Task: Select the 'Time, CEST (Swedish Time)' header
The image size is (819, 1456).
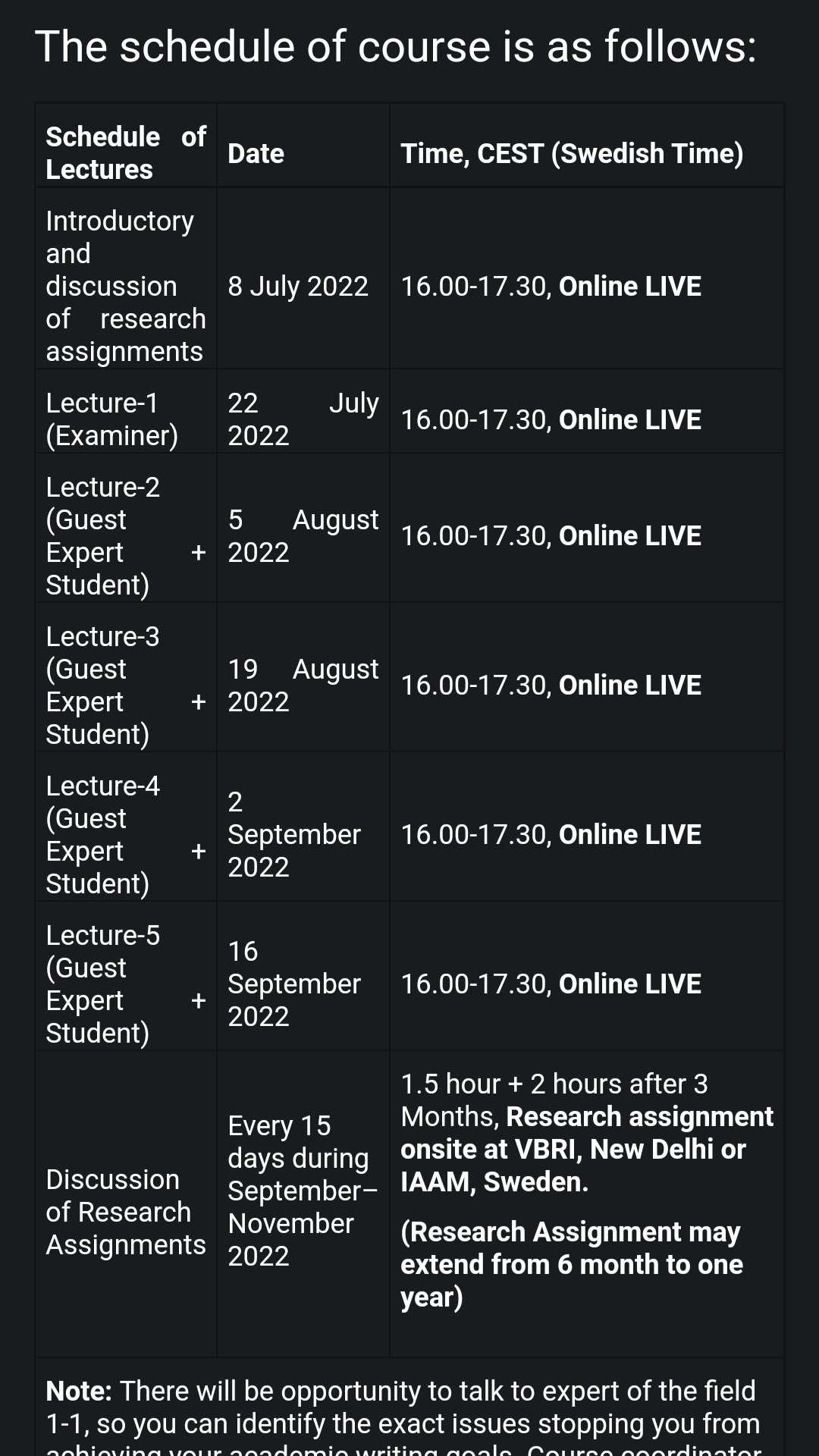Action: pos(572,153)
